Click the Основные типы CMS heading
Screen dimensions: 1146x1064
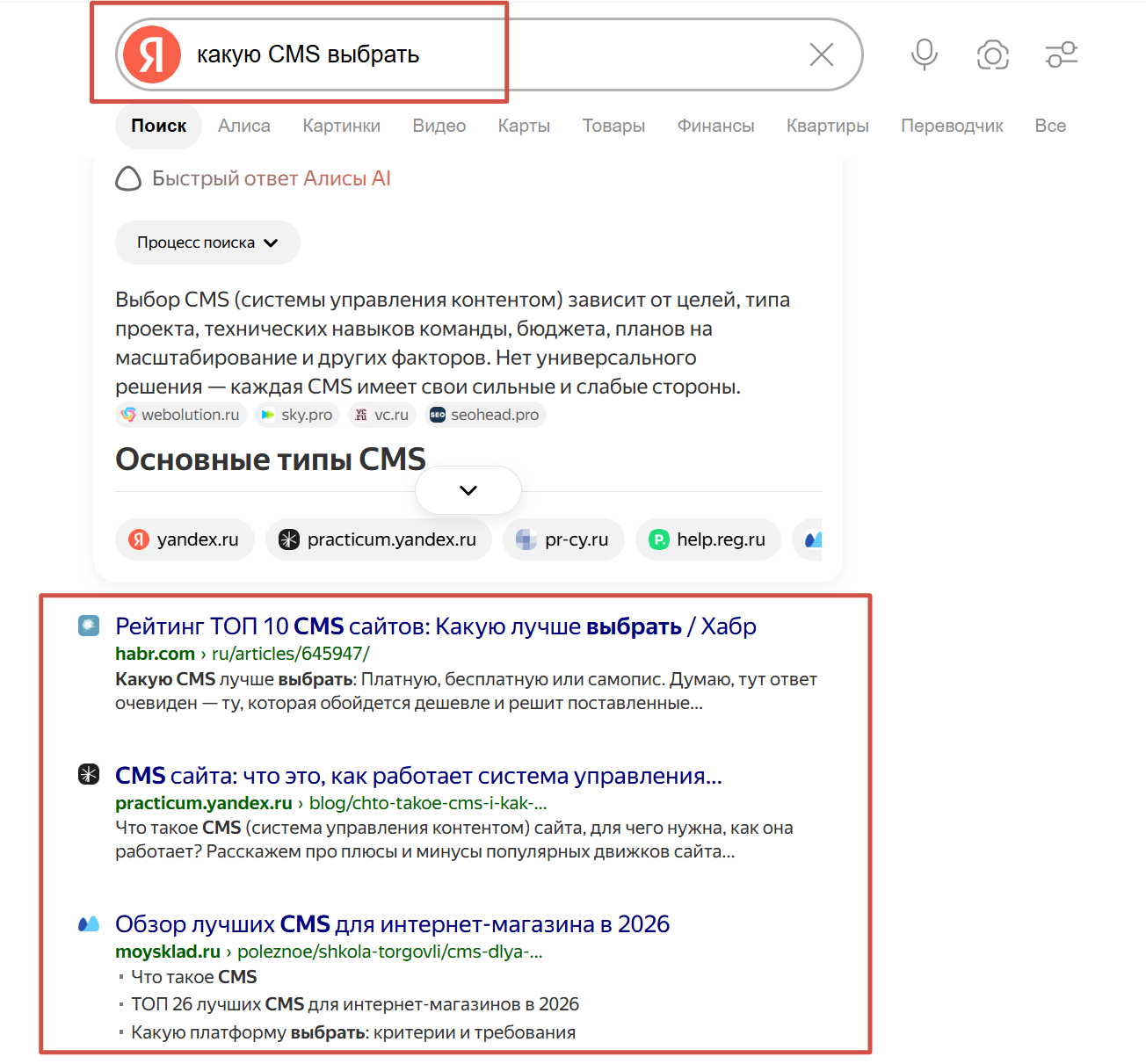(x=271, y=460)
